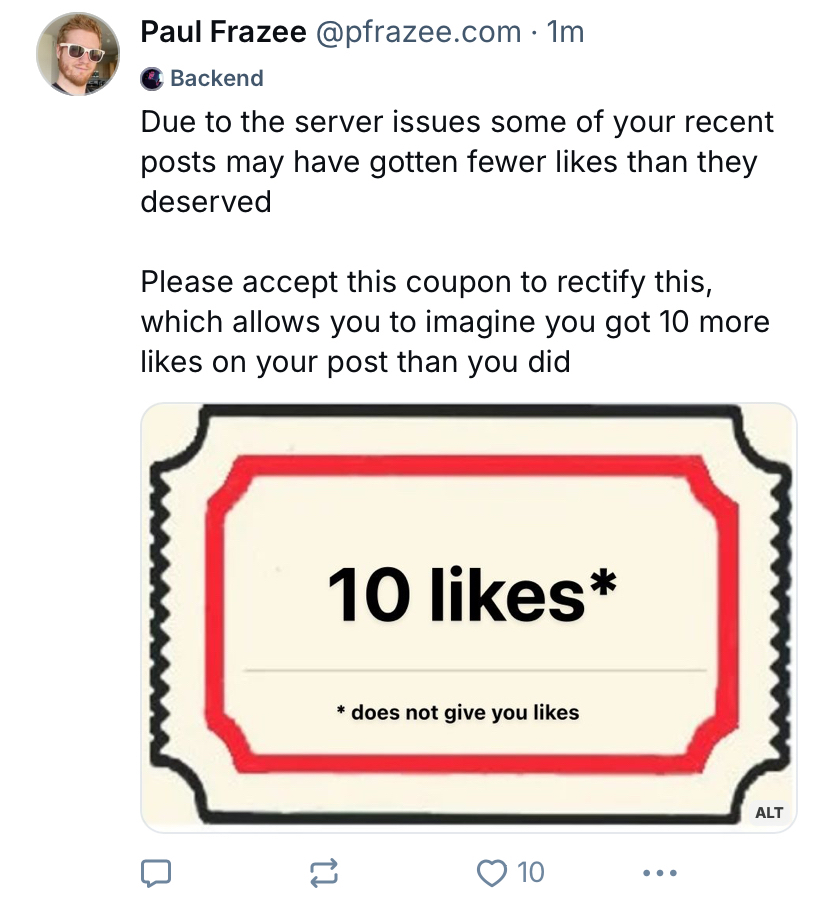Open the "Backend" label text
Screen dimensions: 828x905
click(217, 78)
